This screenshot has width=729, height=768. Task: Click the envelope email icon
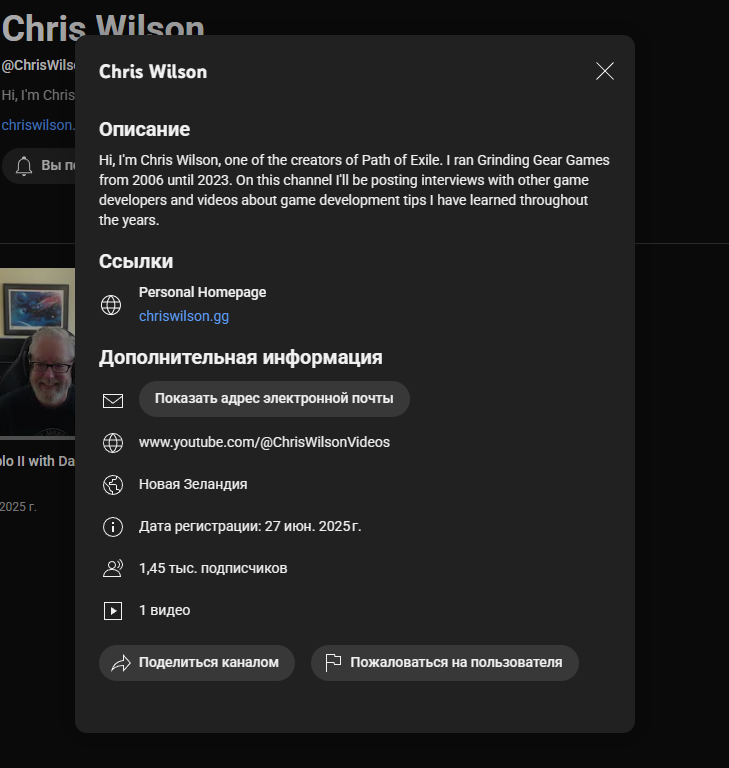tap(113, 401)
